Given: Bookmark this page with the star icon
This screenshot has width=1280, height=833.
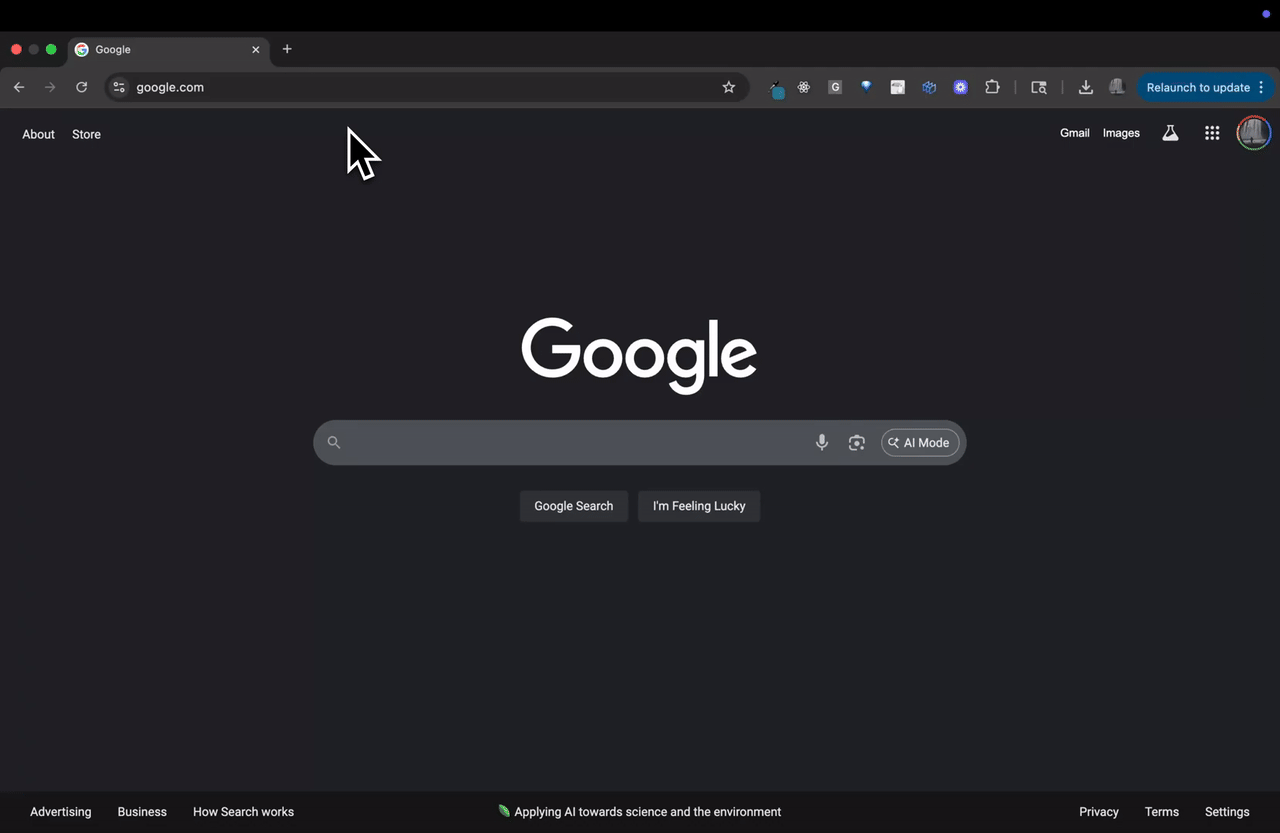Looking at the screenshot, I should tap(729, 87).
